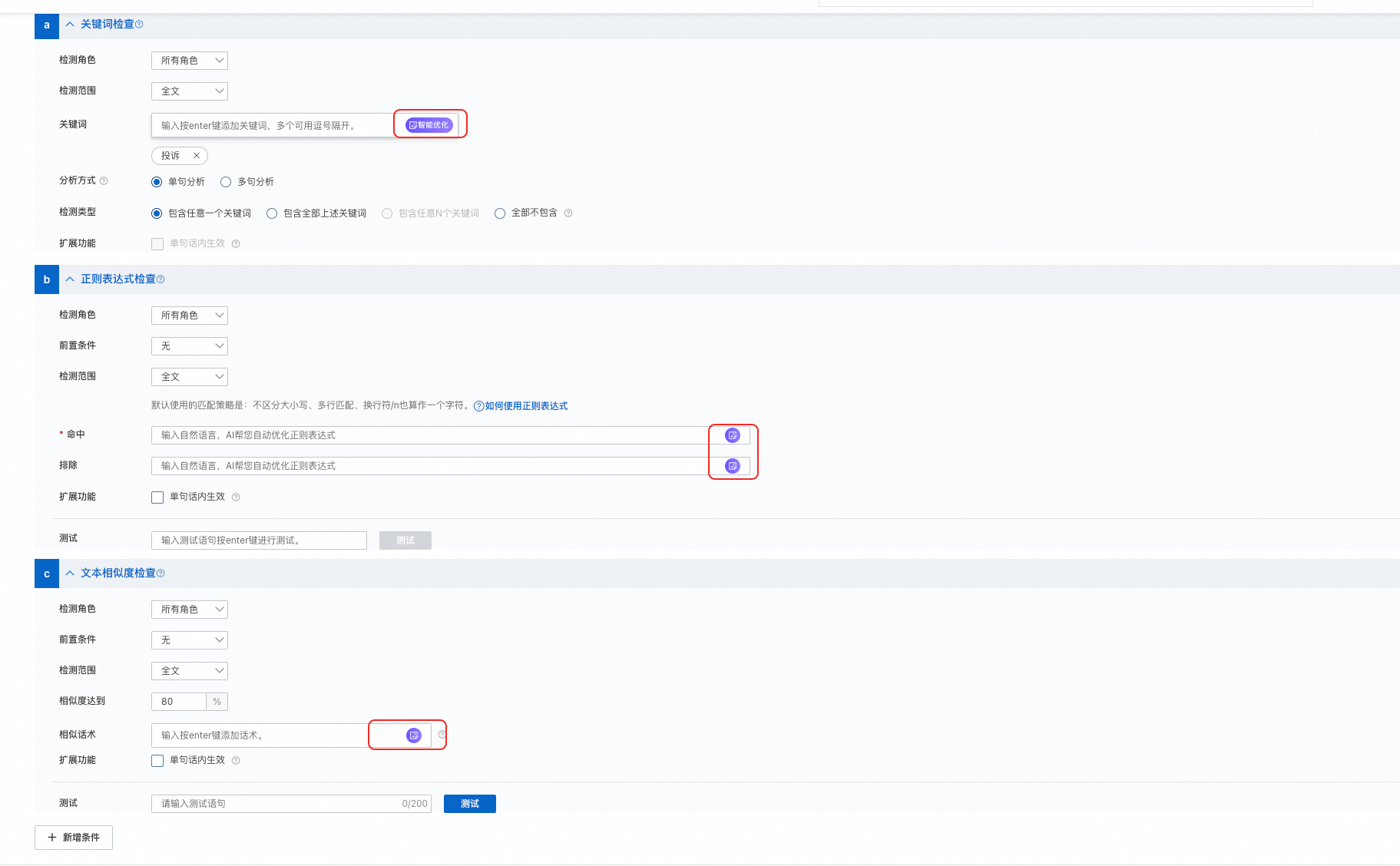Click AI optimize icon in 排除 field
Image resolution: width=1400 pixels, height=866 pixels.
(733, 466)
